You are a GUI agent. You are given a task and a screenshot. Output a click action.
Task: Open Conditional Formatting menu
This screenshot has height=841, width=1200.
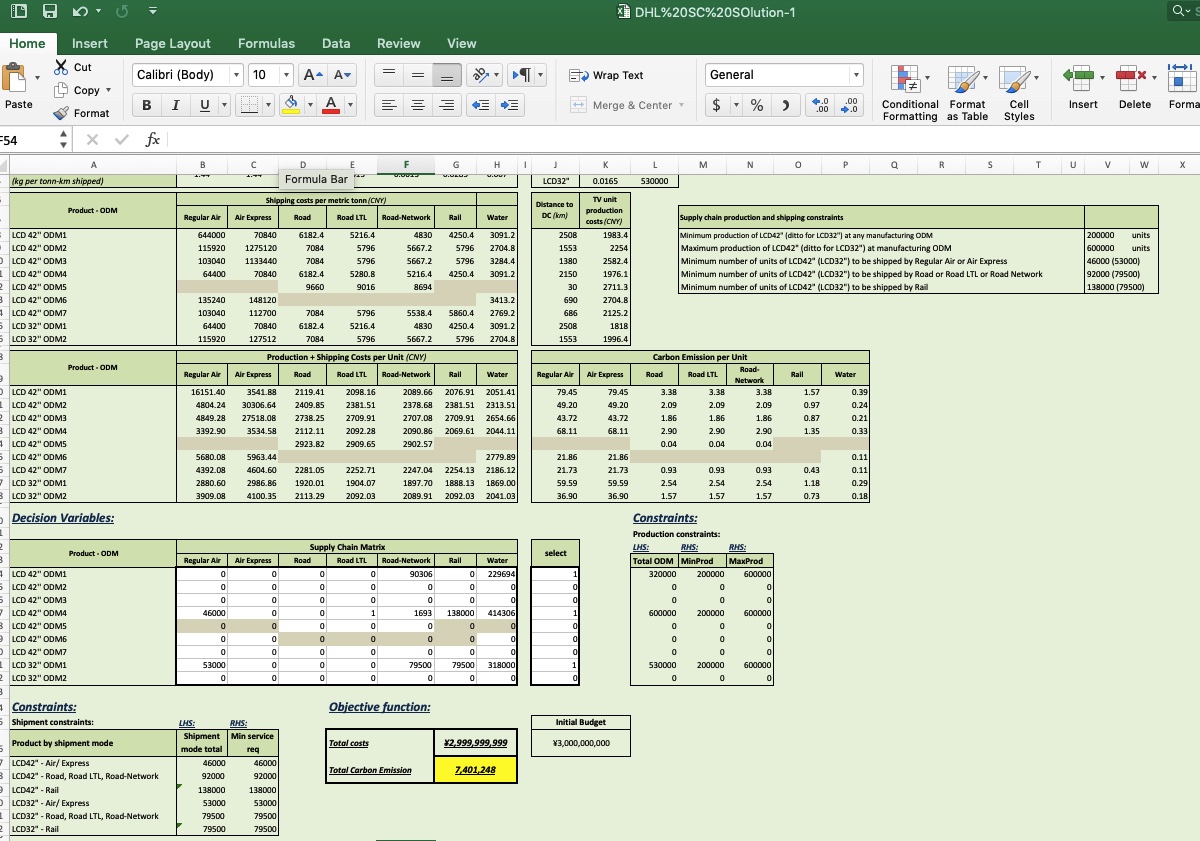click(x=910, y=92)
